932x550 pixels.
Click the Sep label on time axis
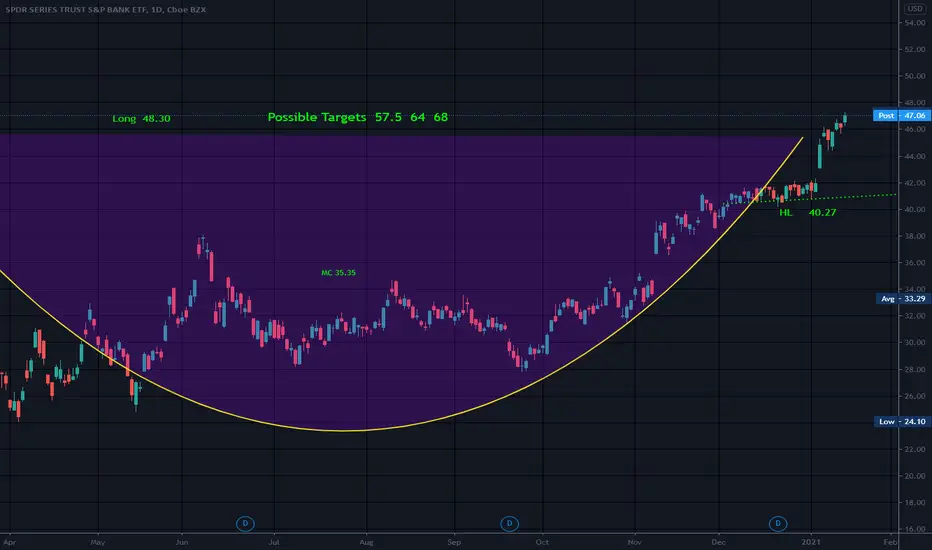(454, 542)
